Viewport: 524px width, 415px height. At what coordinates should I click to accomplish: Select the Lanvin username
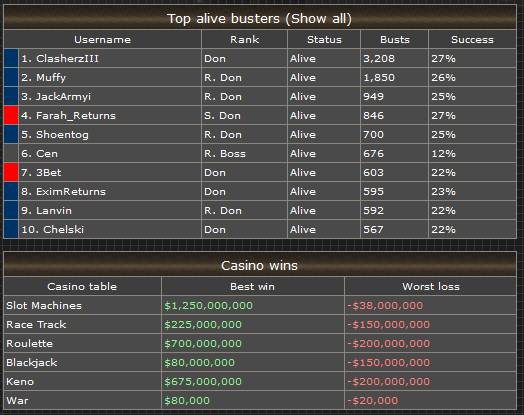[x=54, y=211]
